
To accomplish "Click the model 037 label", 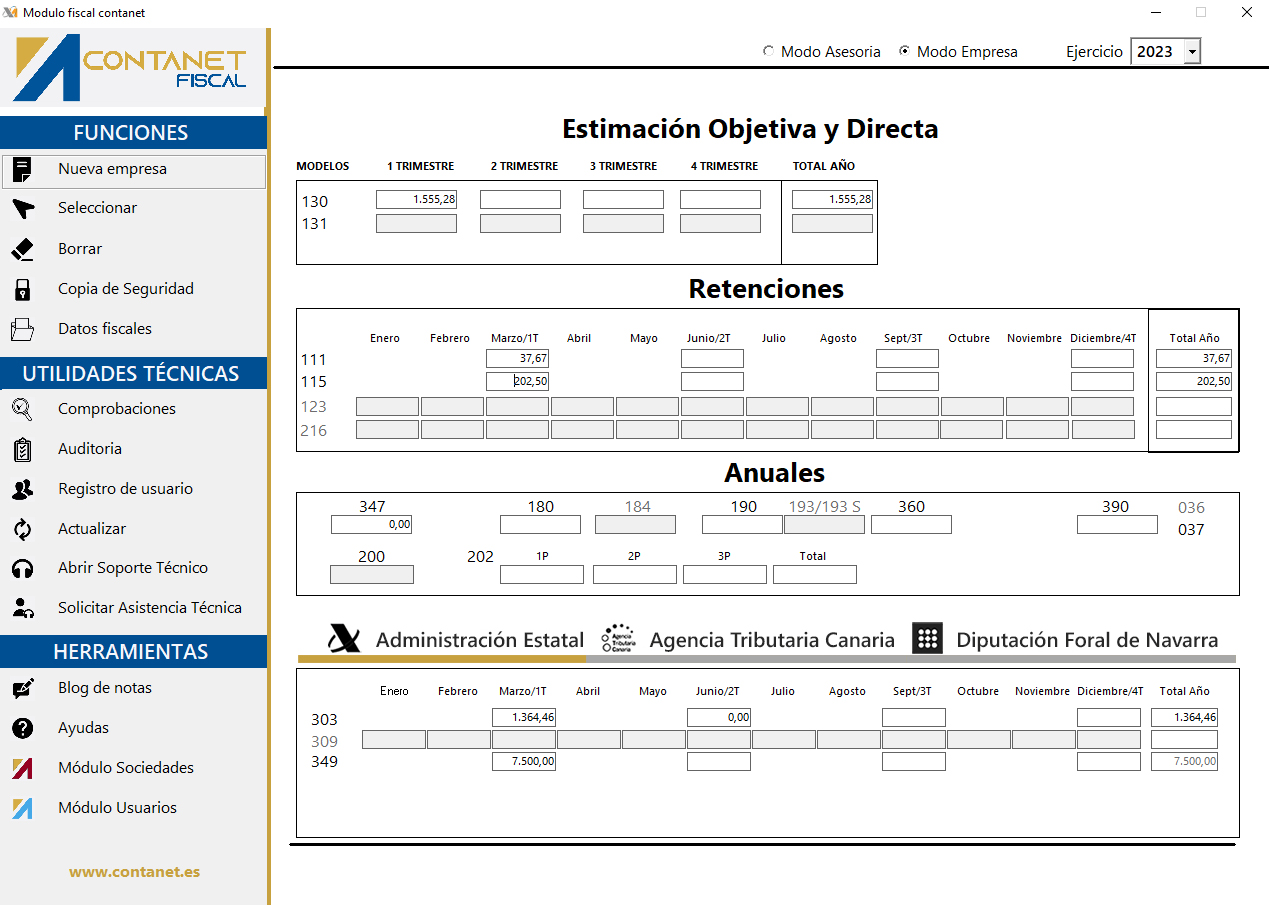I will click(1191, 530).
